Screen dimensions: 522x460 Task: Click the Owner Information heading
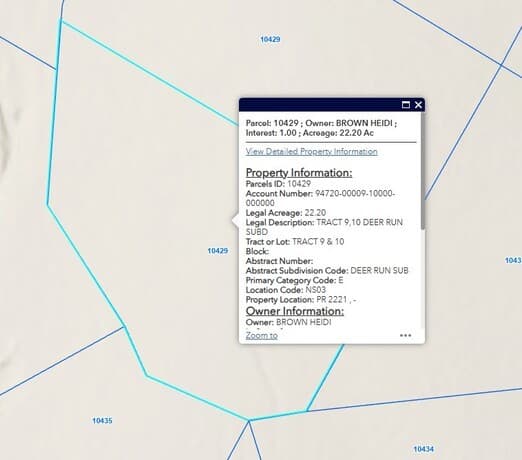pos(295,311)
